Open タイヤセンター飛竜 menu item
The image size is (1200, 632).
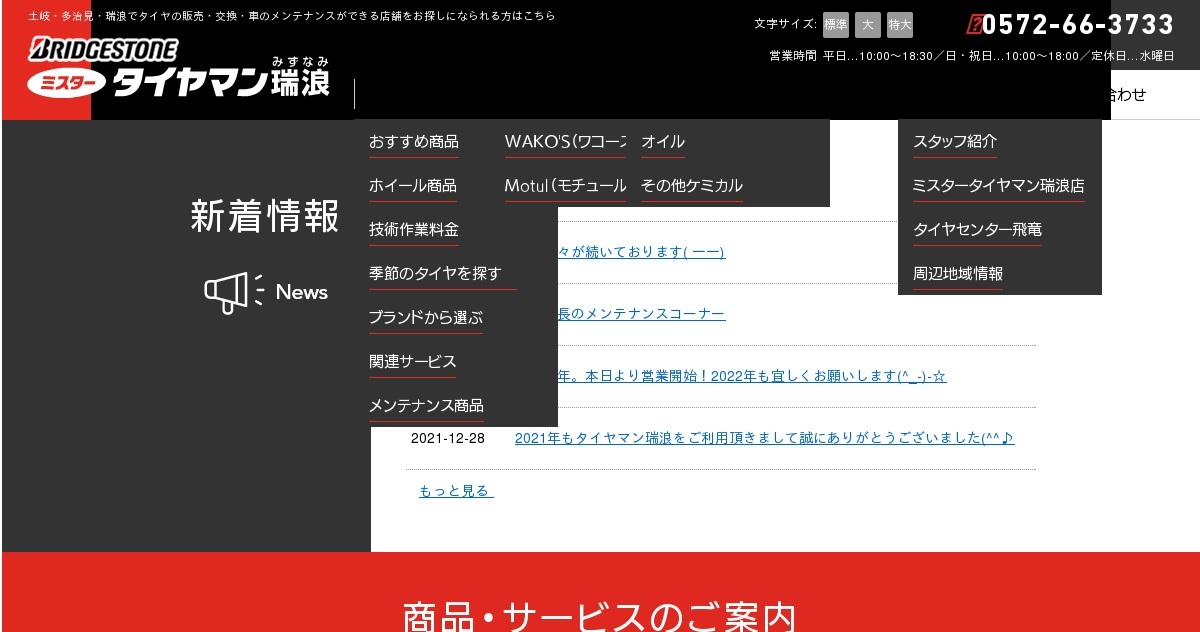tap(977, 230)
